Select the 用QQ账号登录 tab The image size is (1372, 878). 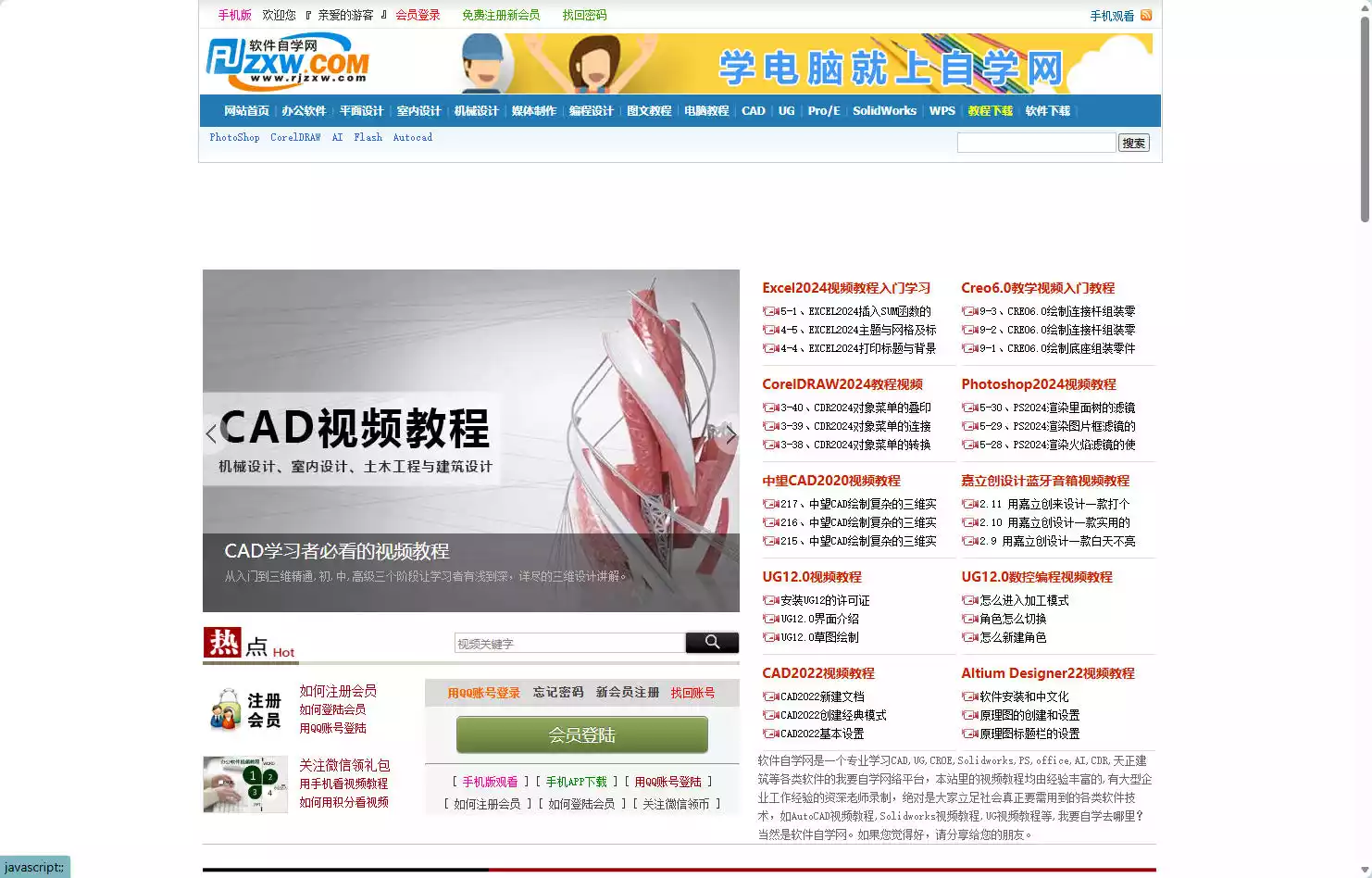click(x=483, y=693)
